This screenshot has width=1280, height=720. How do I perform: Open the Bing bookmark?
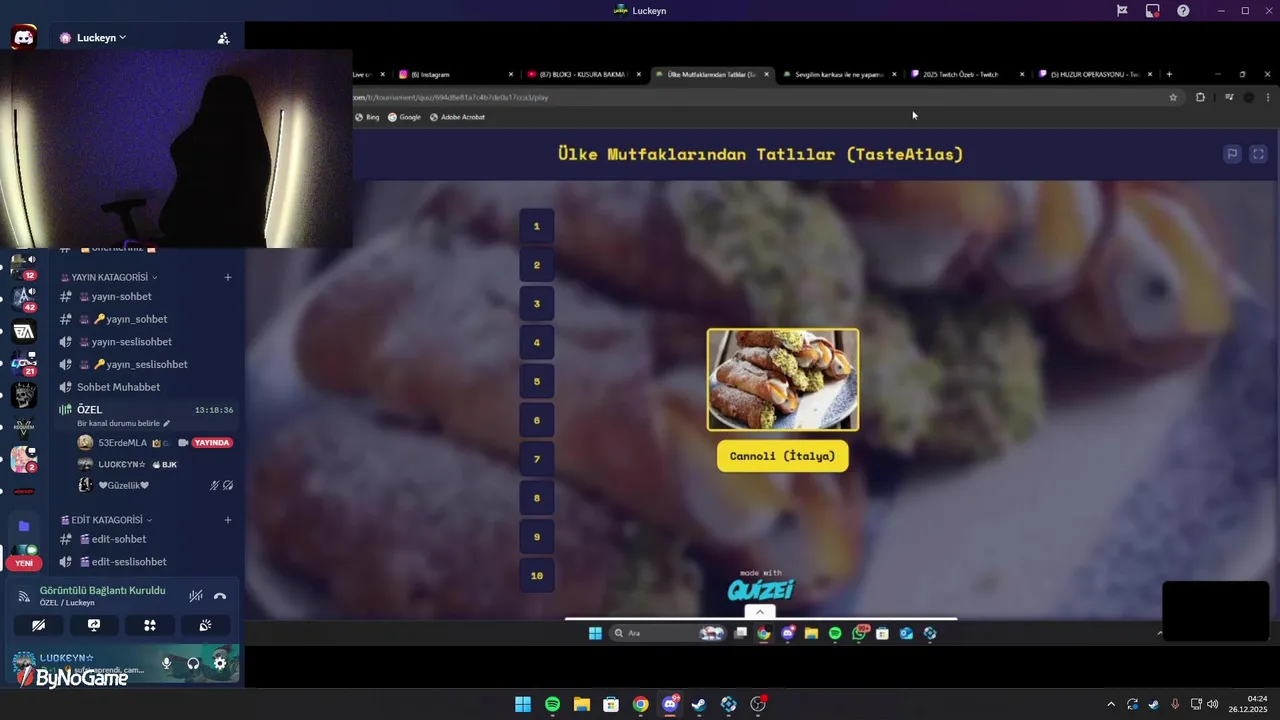[367, 117]
